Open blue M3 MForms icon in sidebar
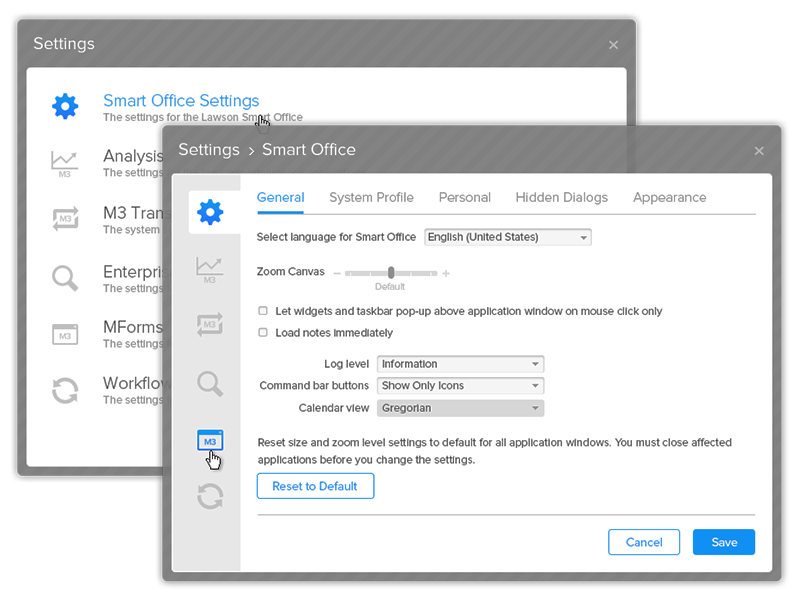The width and height of the screenshot is (800, 600). [x=210, y=441]
